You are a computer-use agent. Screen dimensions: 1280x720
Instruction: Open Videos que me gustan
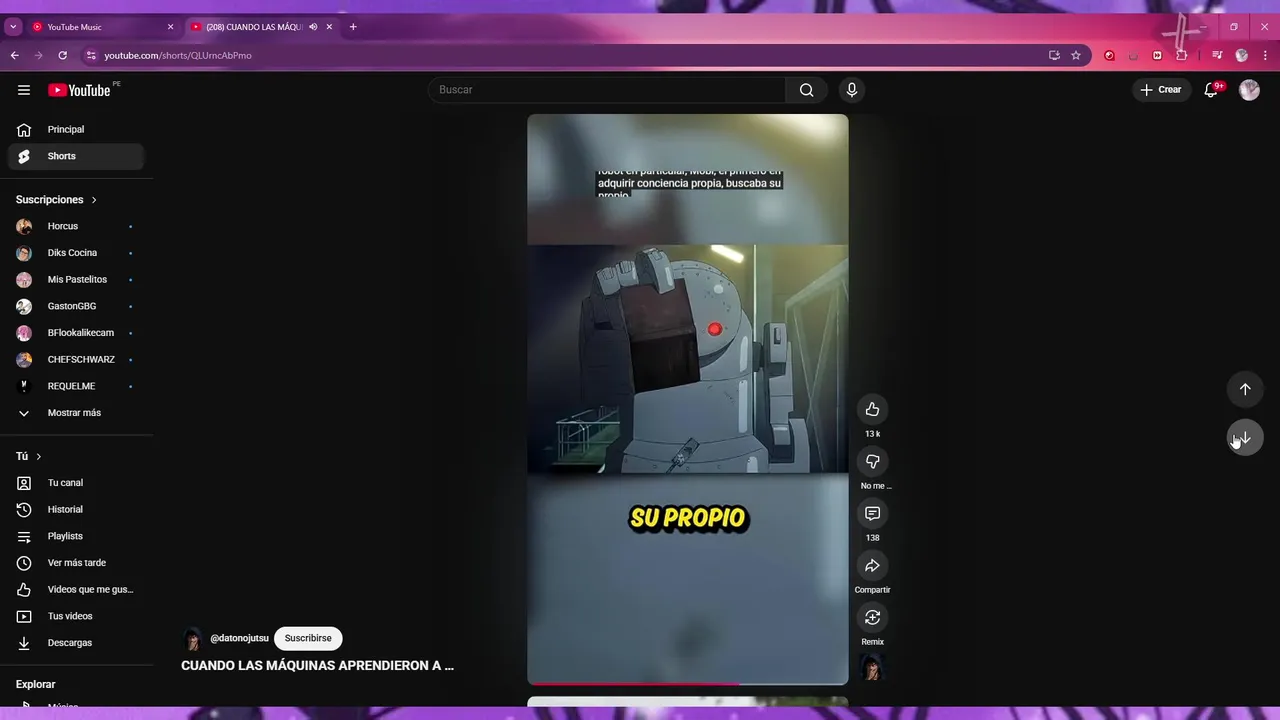click(x=76, y=589)
